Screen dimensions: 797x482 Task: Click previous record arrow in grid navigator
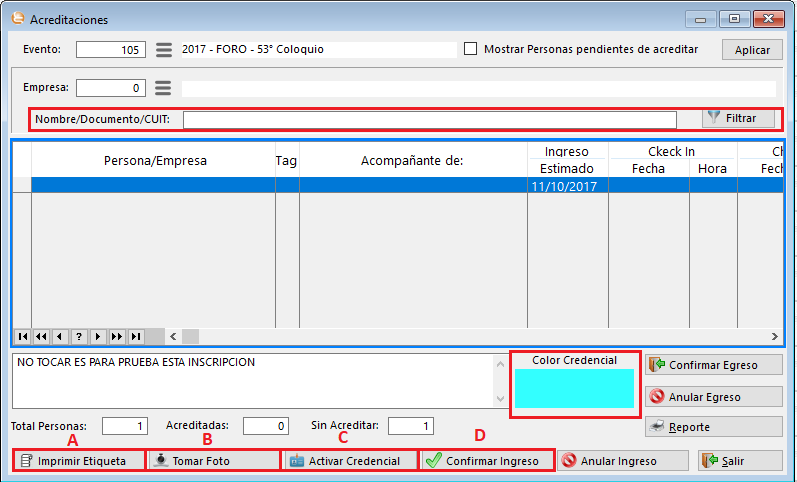[x=60, y=336]
